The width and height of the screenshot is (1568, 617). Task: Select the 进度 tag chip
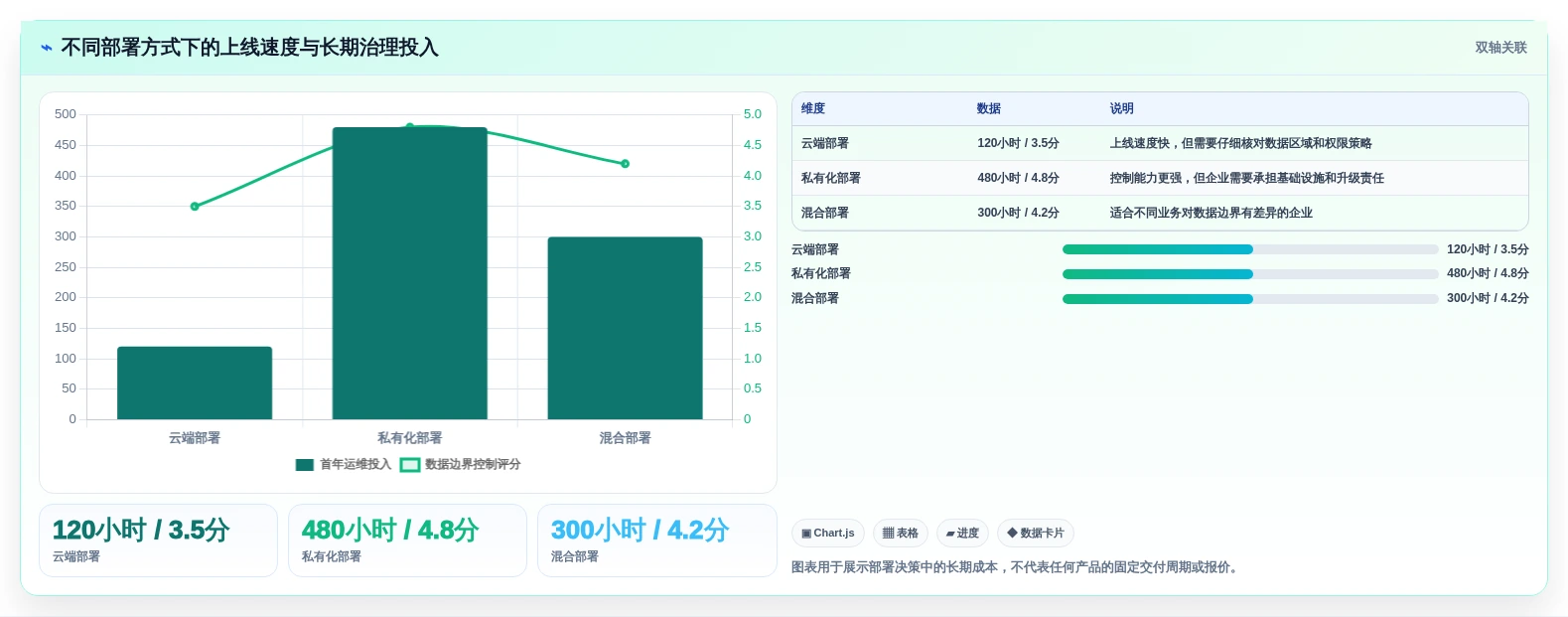[x=962, y=534]
